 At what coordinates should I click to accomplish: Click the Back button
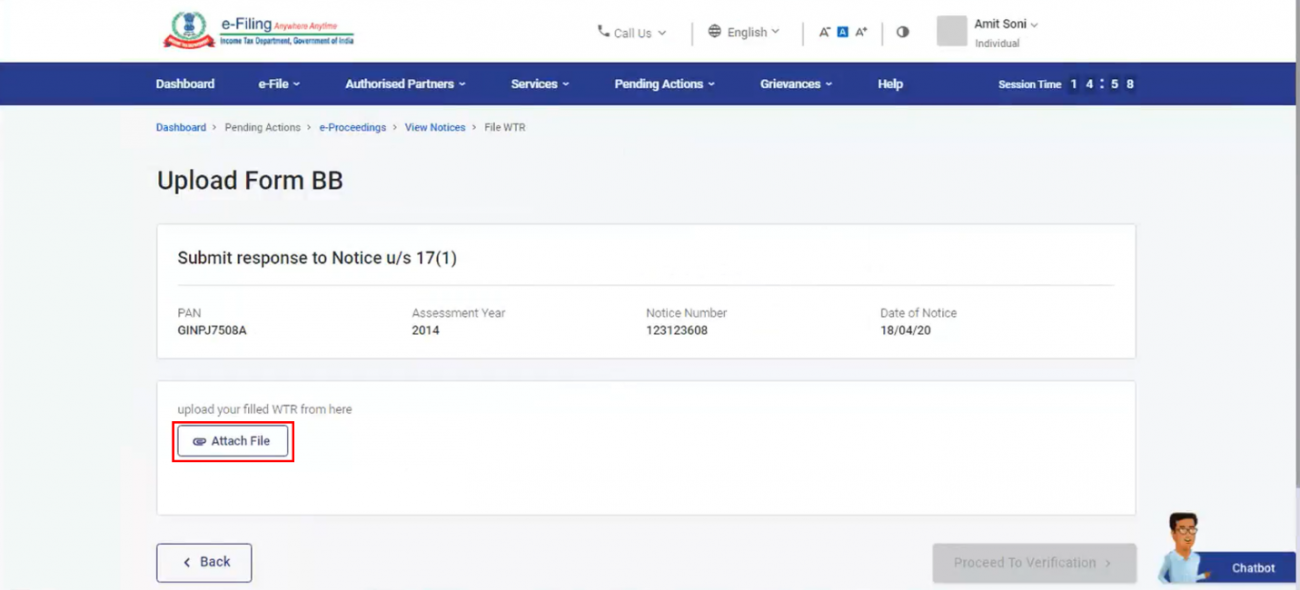[203, 562]
